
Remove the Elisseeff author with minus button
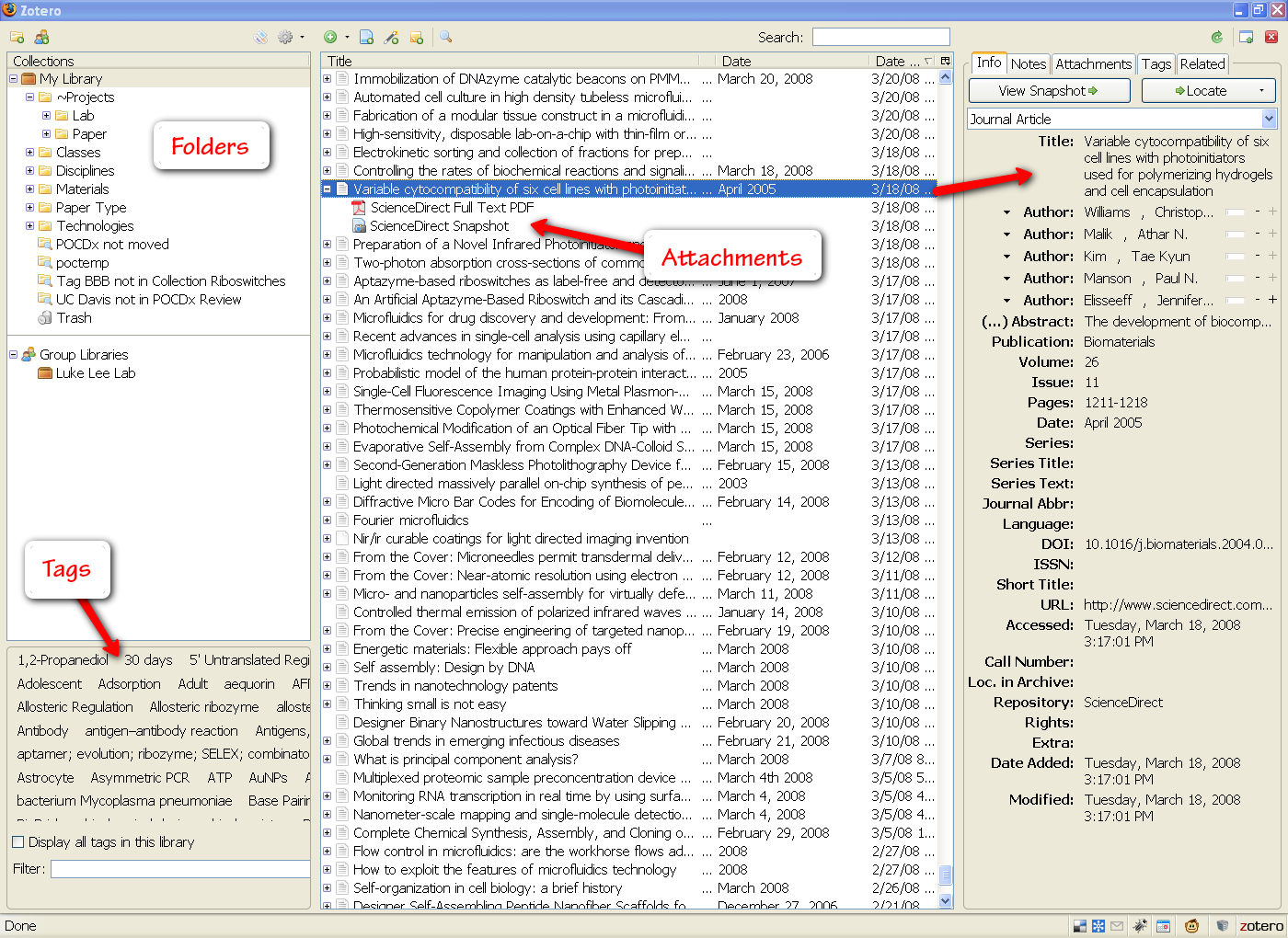1257,300
